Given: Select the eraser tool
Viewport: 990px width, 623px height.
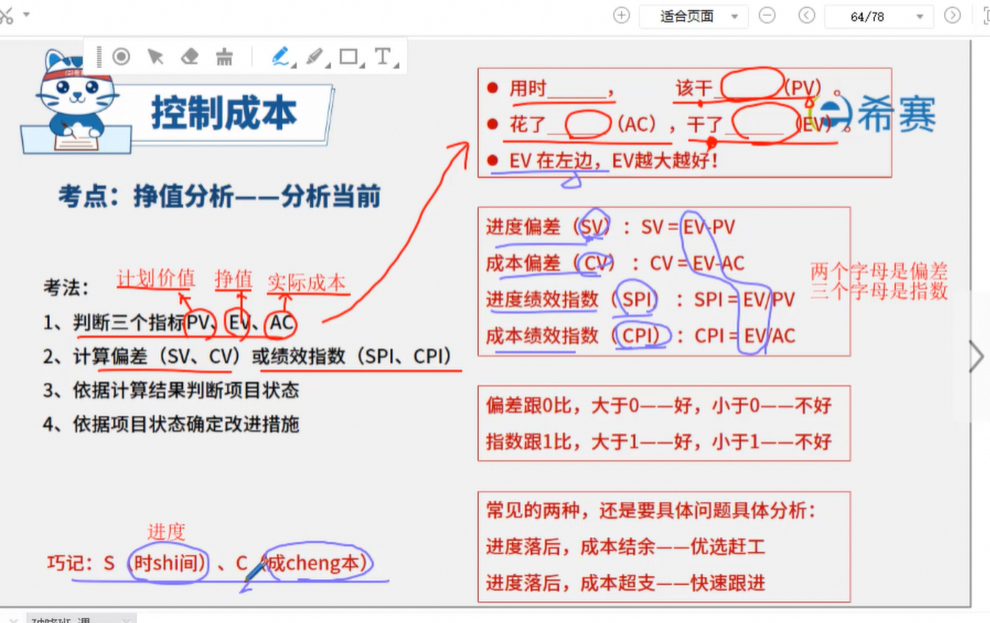Looking at the screenshot, I should [189, 57].
